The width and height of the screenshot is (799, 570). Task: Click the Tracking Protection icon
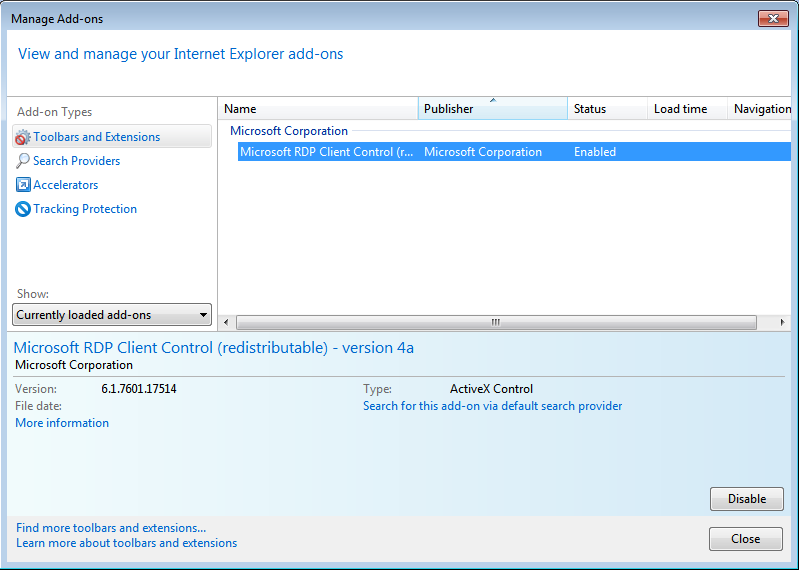23,209
